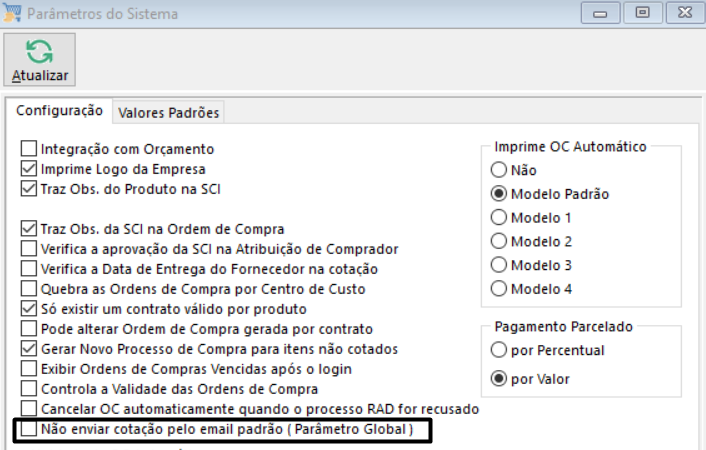This screenshot has width=706, height=450.
Task: Uncheck Imprime Logo da Empresa
Action: tap(29, 169)
